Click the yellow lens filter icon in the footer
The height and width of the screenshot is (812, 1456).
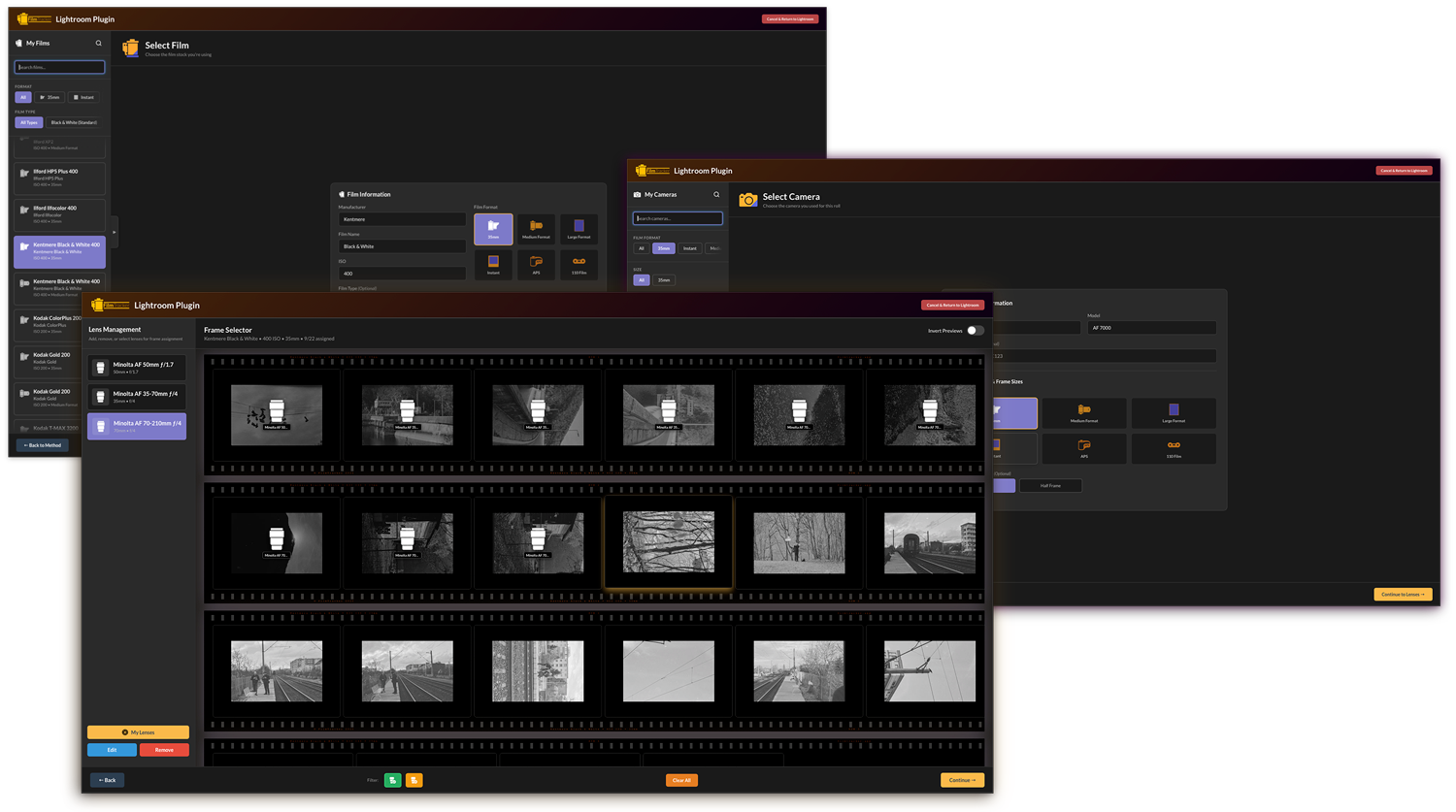[x=414, y=779]
